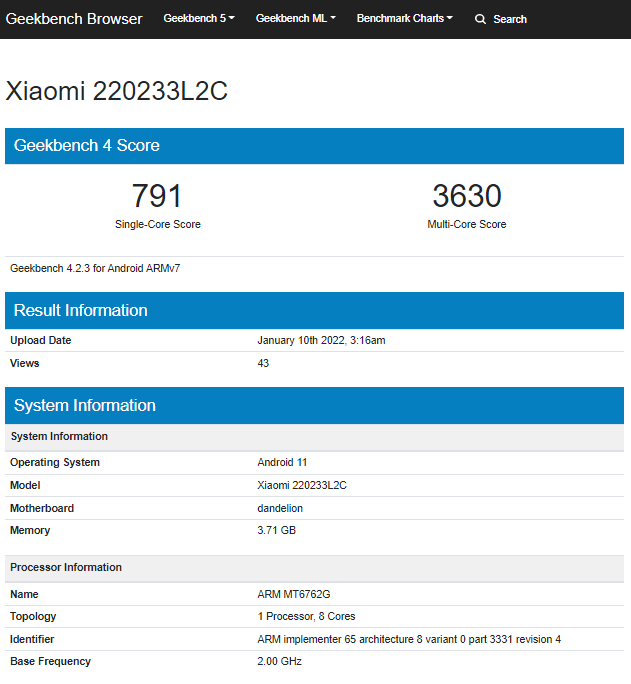Click the Identifier label
The image size is (631, 684).
click(x=32, y=640)
